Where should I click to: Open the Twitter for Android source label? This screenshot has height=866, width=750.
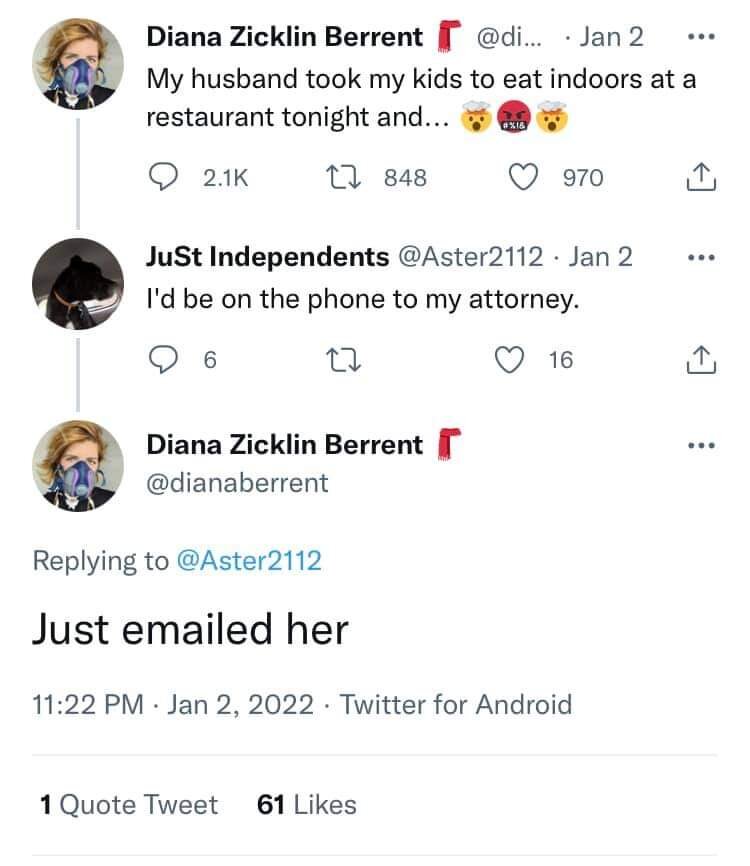tap(456, 704)
